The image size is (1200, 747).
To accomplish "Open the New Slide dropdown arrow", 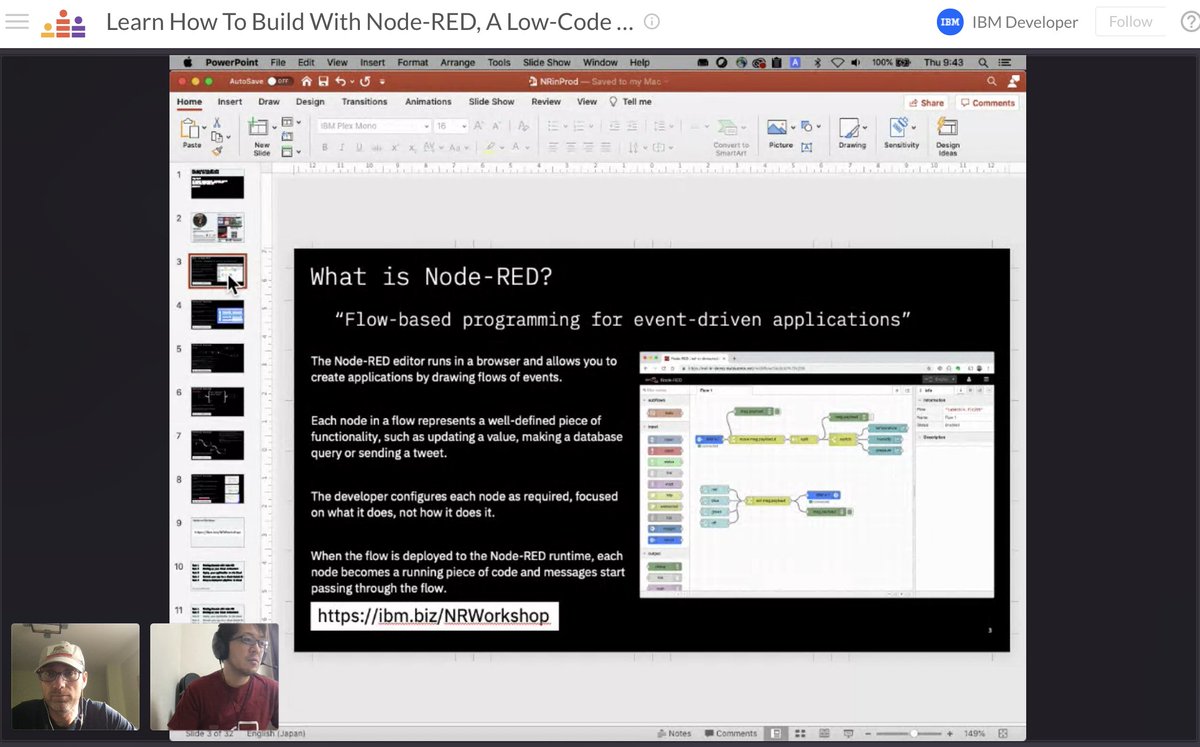I will (x=274, y=128).
